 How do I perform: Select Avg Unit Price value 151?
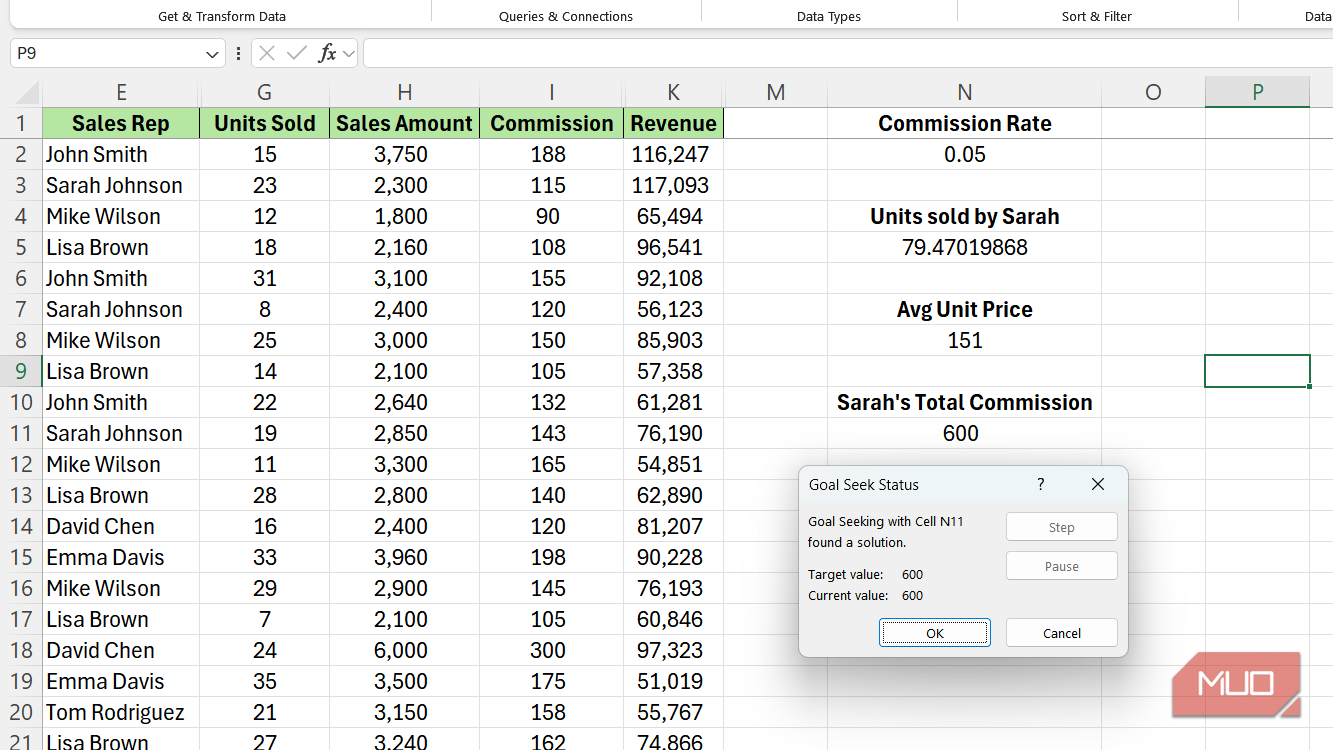coord(964,340)
